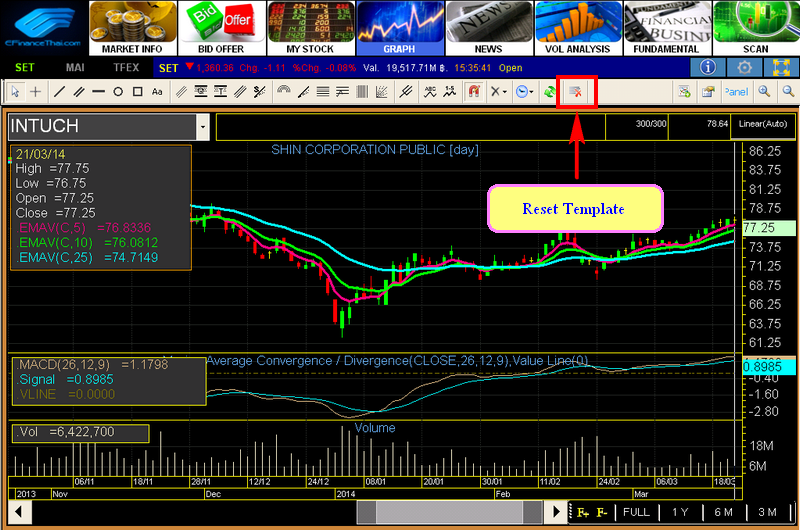Image resolution: width=800 pixels, height=530 pixels.
Task: Open the BID OFFER section
Action: point(221,28)
